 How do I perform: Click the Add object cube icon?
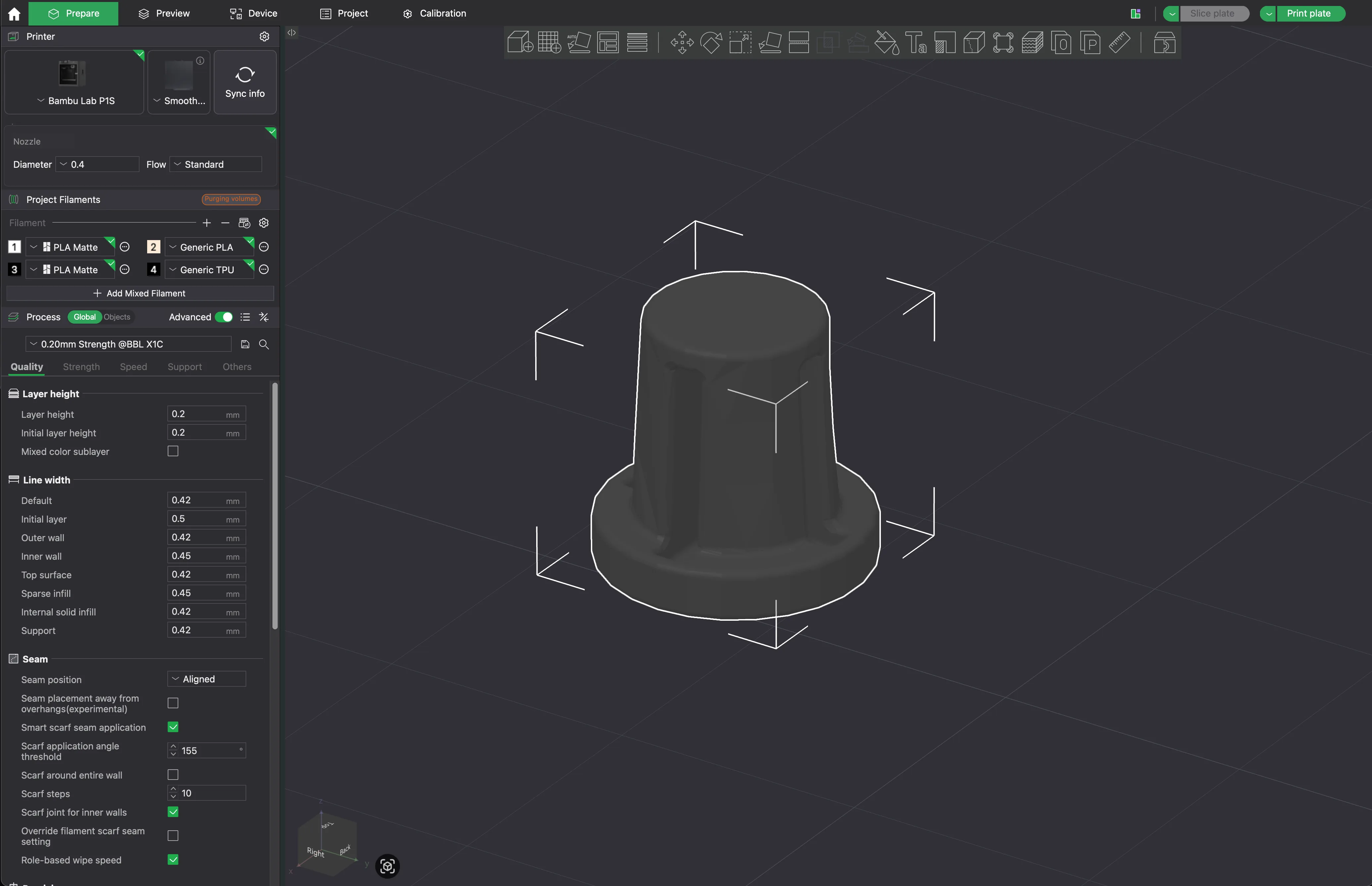[520, 42]
